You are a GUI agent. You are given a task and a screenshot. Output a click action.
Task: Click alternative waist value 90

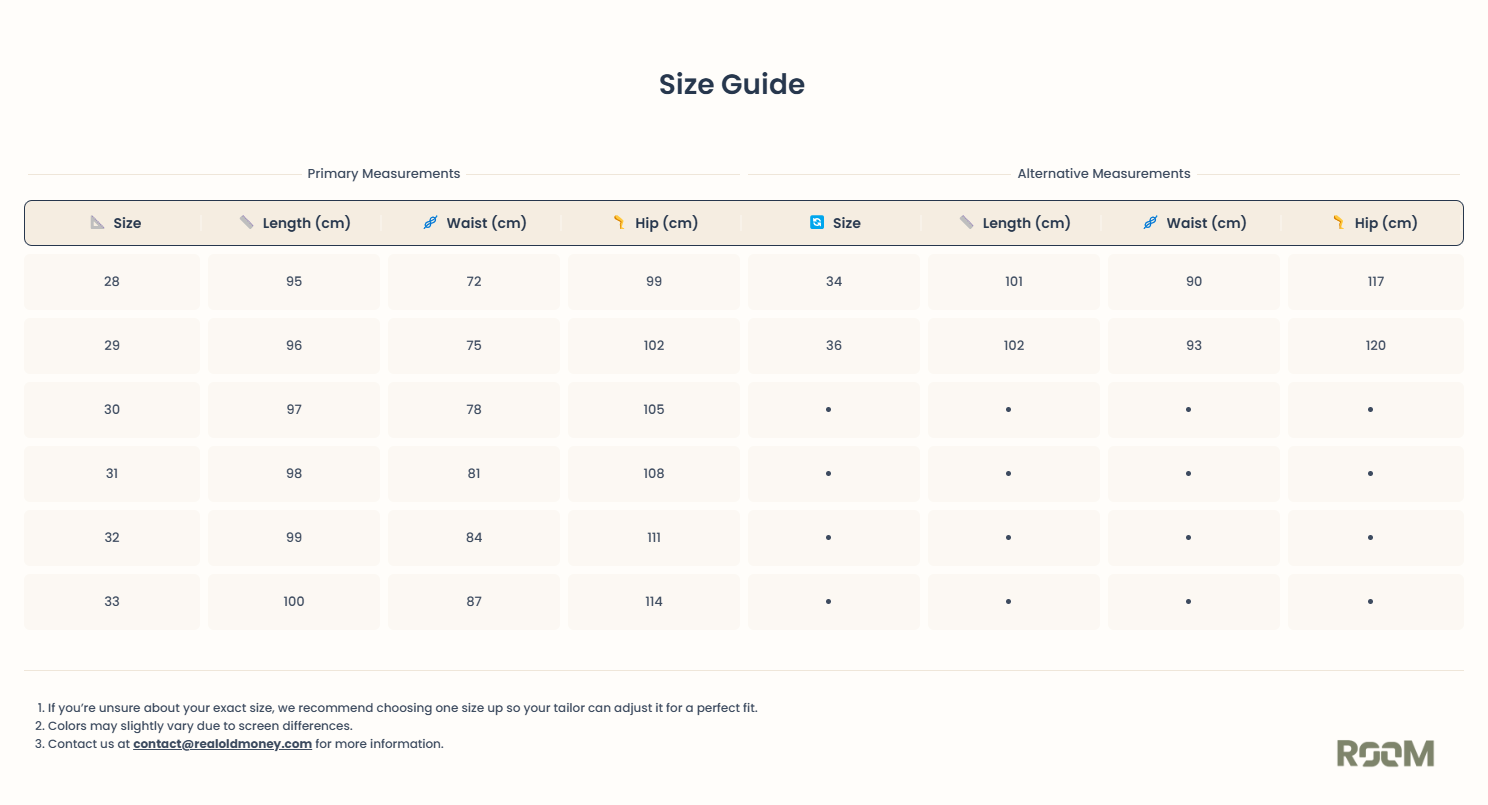click(x=1194, y=282)
